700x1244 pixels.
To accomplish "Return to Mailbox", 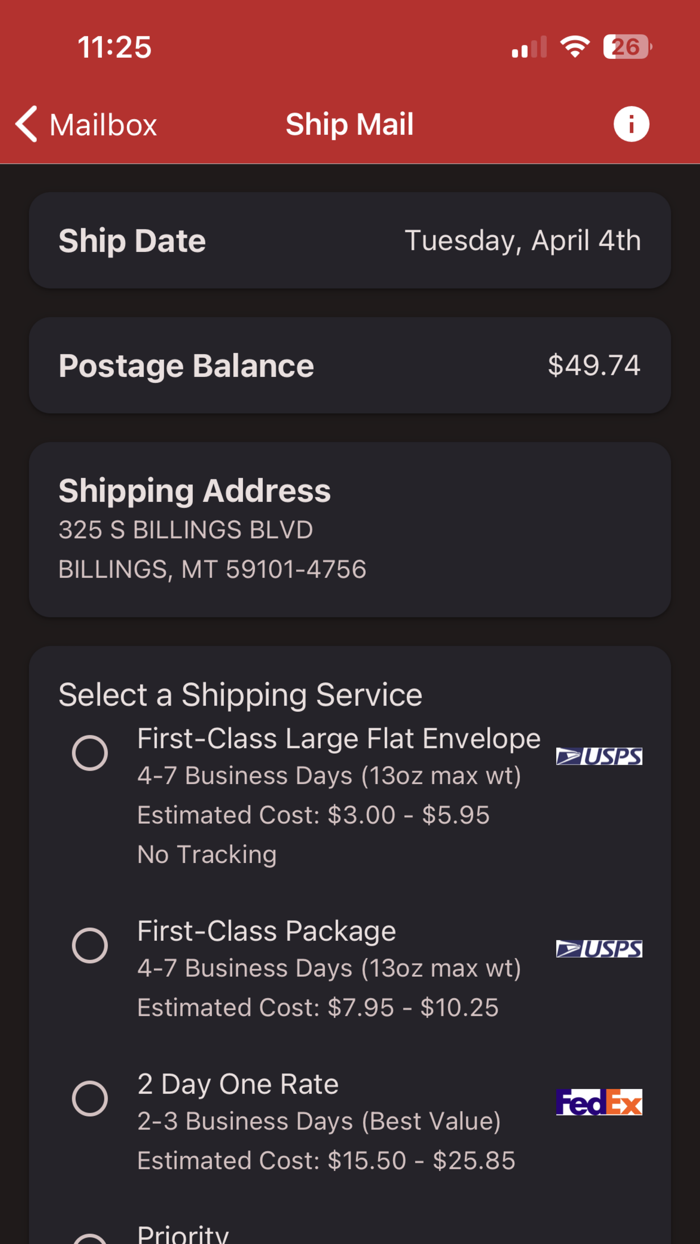I will (85, 124).
